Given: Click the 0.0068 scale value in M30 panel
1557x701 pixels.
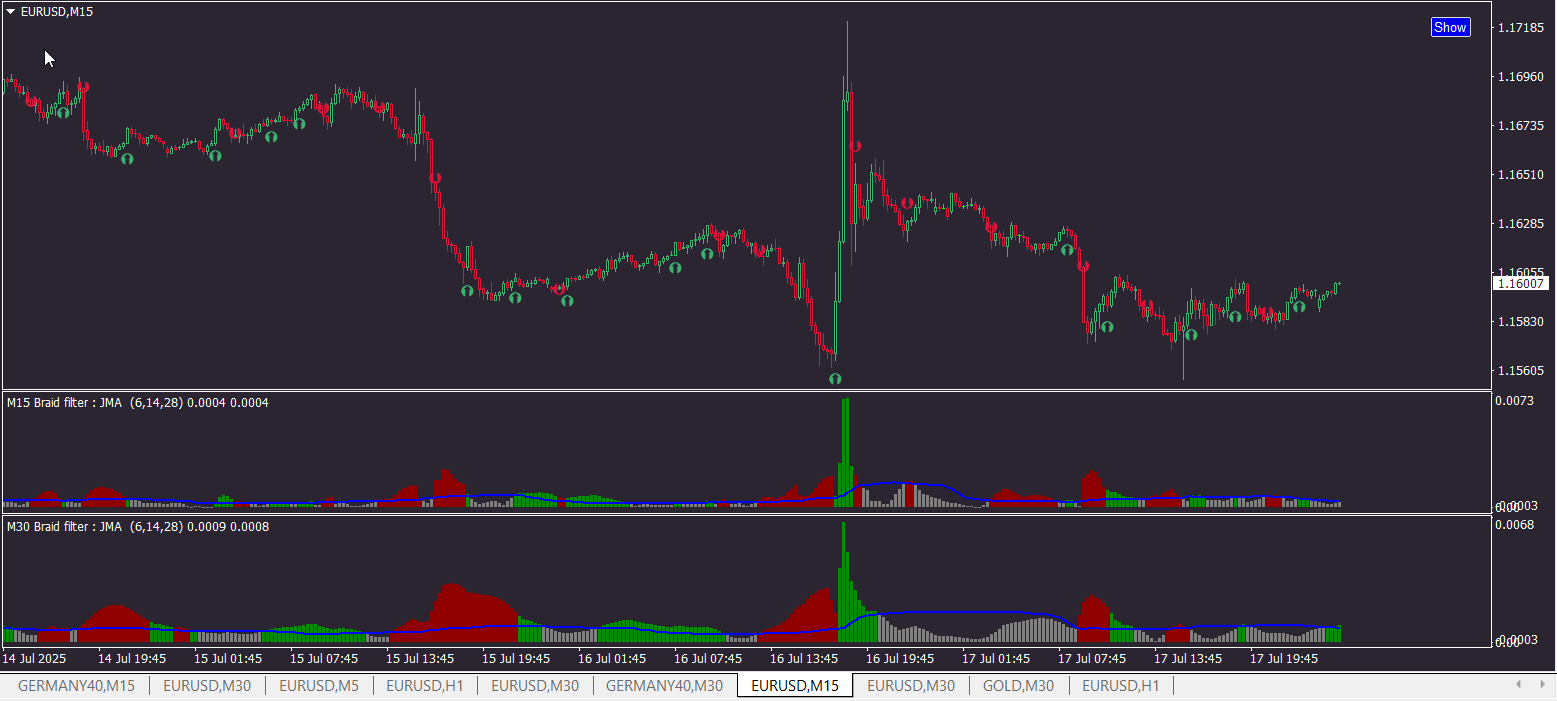Looking at the screenshot, I should [1514, 524].
